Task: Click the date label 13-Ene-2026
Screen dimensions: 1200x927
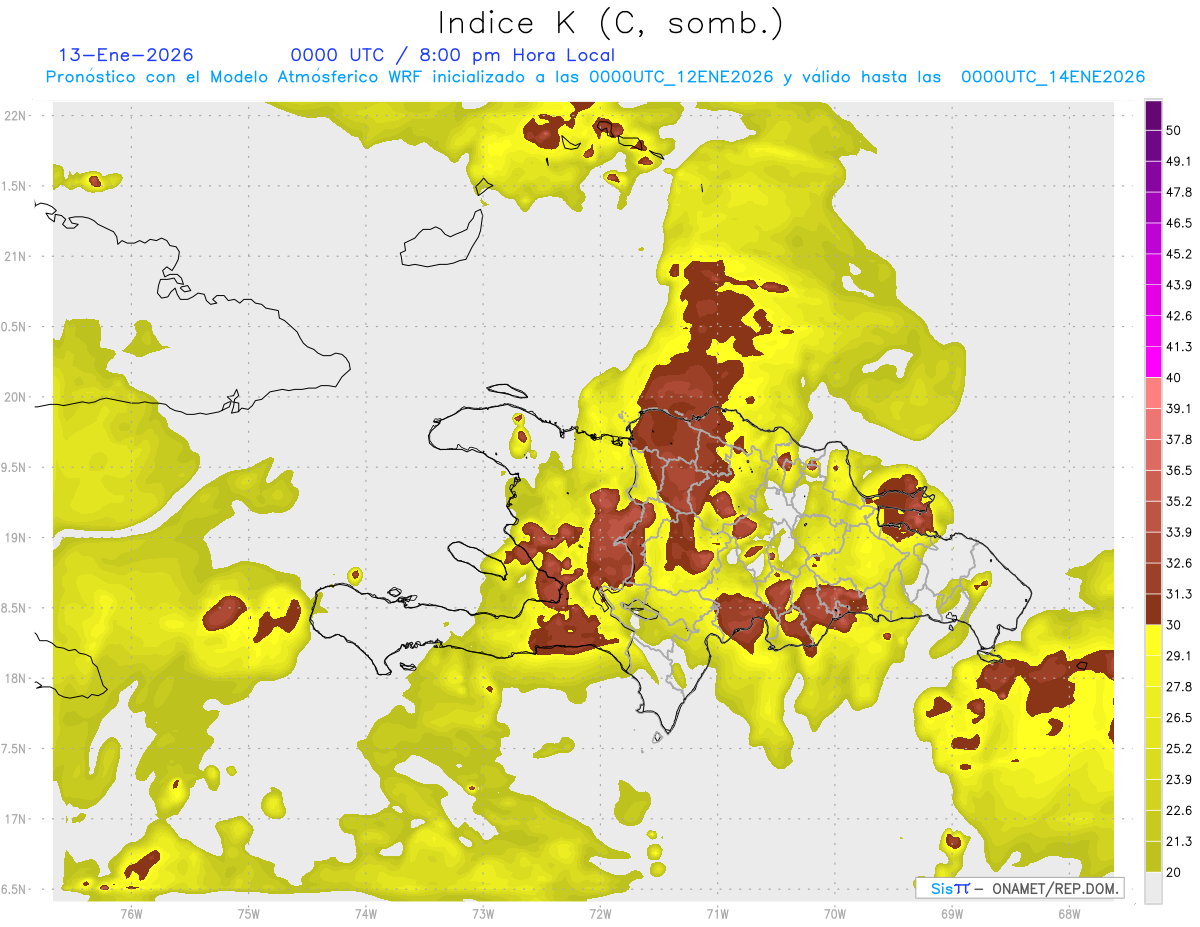Action: click(126, 55)
